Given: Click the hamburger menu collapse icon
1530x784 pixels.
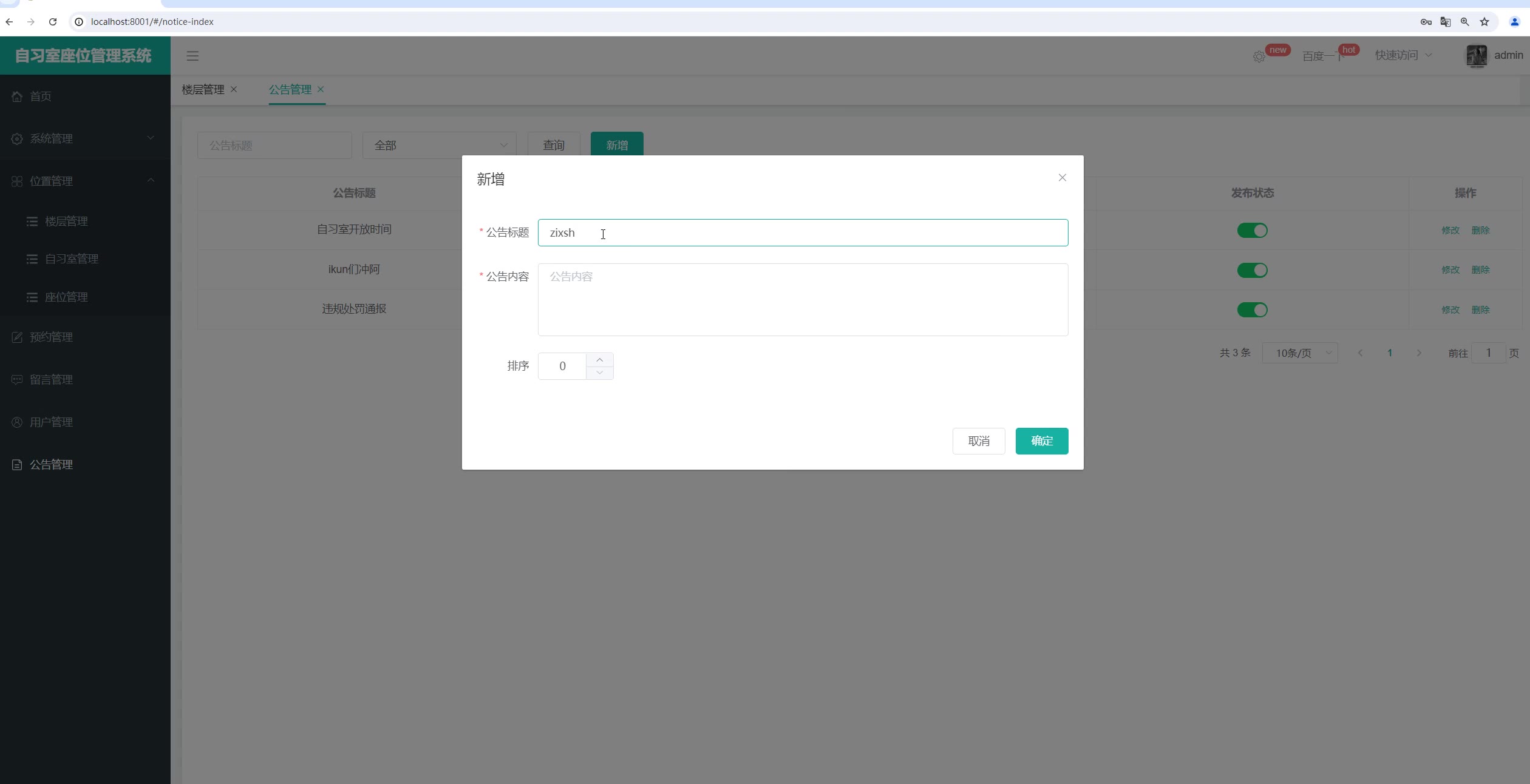Looking at the screenshot, I should (192, 56).
